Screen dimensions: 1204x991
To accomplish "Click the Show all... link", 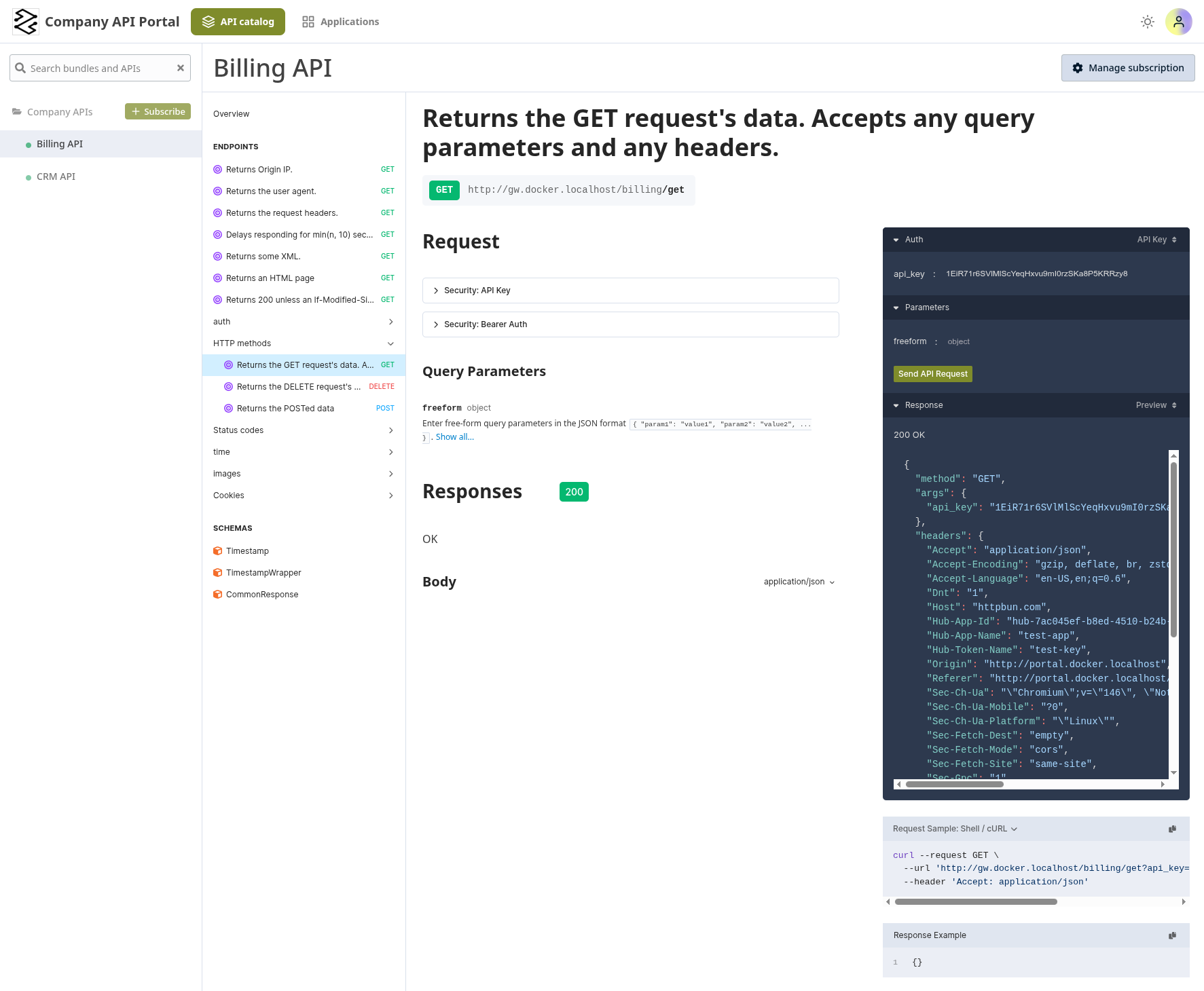I will pyautogui.click(x=454, y=436).
